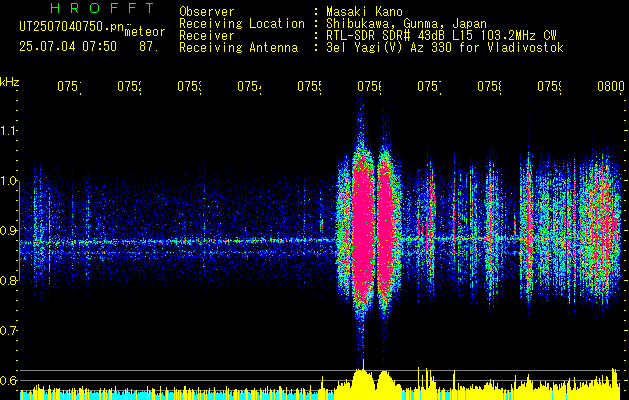629x400 pixels.
Task: Click the 0756 time marker
Action: [369, 87]
